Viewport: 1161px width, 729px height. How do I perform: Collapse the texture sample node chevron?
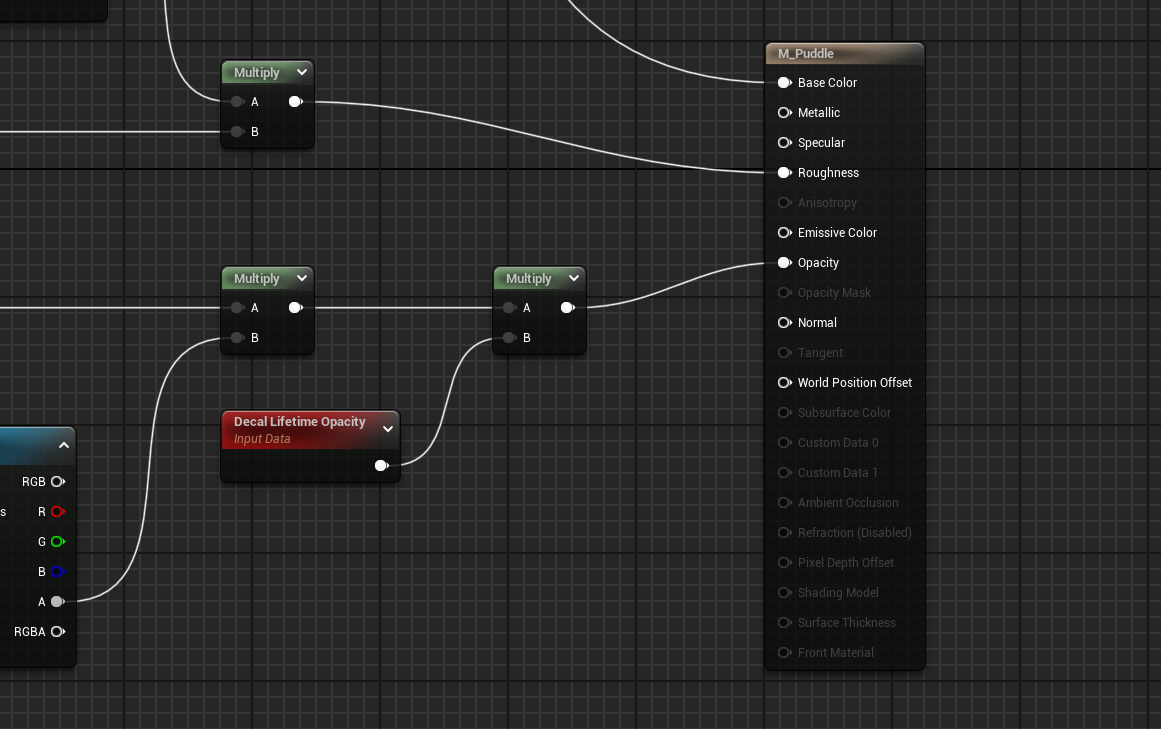64,446
